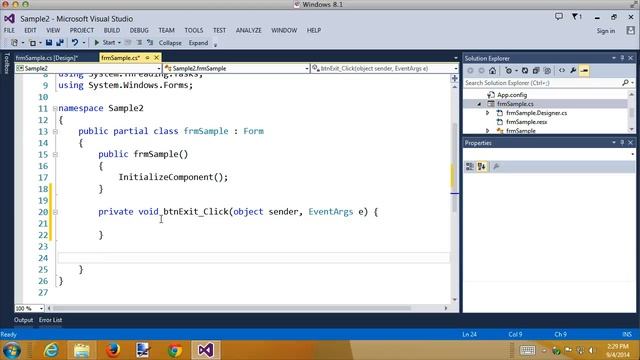Click the Expand toolbar button
The height and width of the screenshot is (360, 640).
(198, 43)
